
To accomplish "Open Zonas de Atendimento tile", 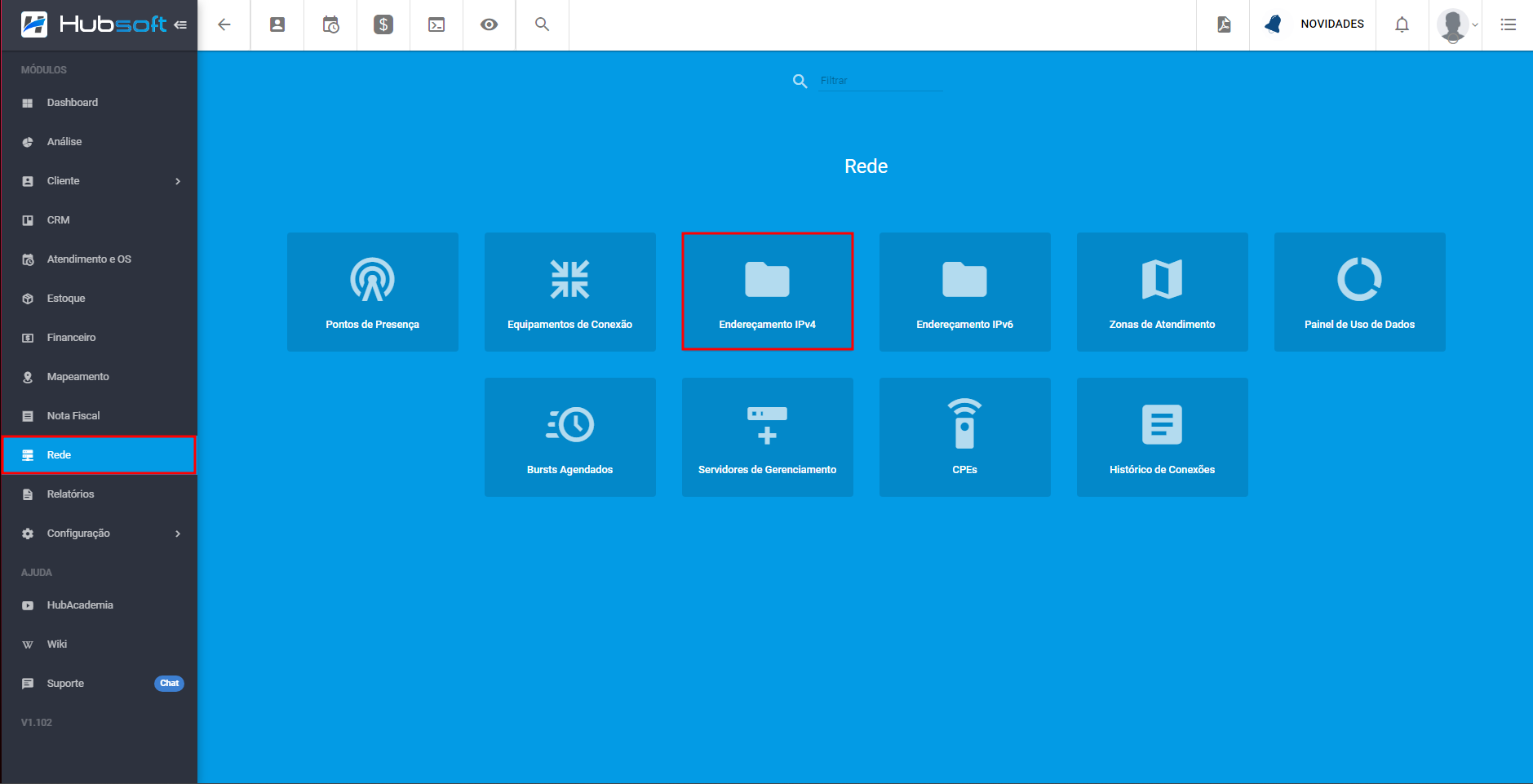I will (1163, 292).
